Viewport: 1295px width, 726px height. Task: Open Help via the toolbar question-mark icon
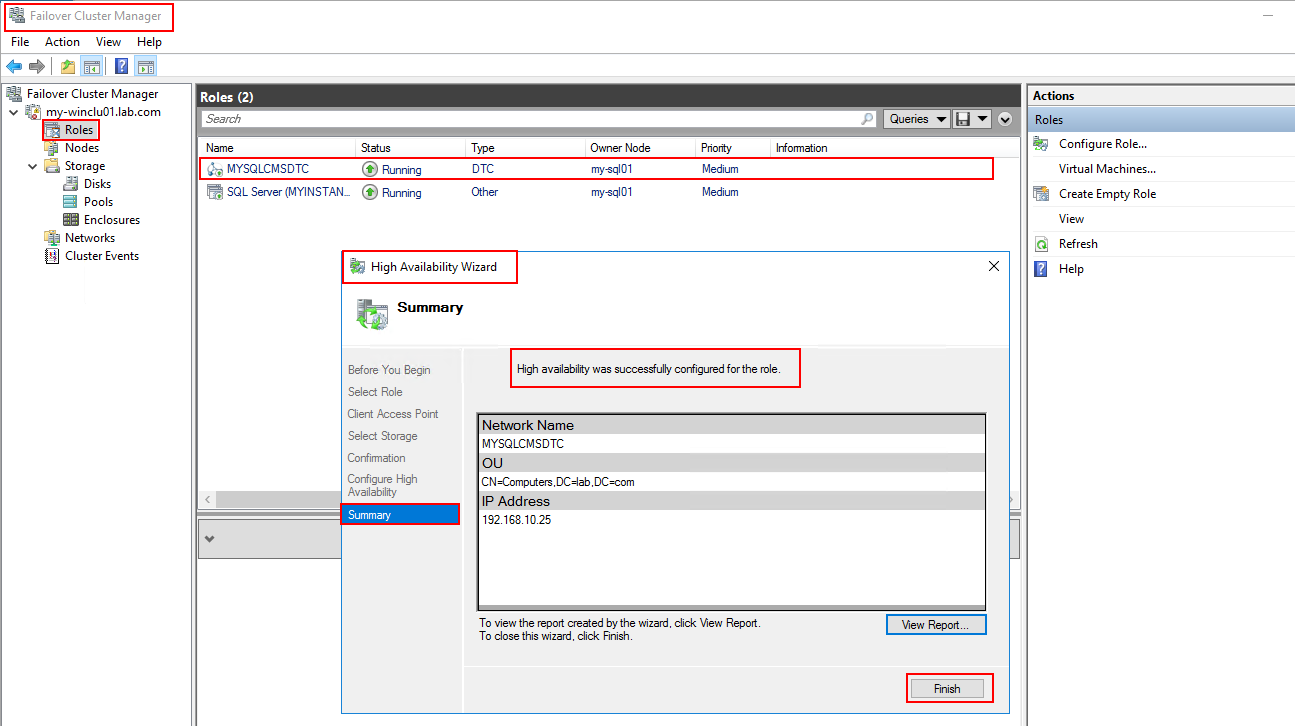[x=121, y=67]
